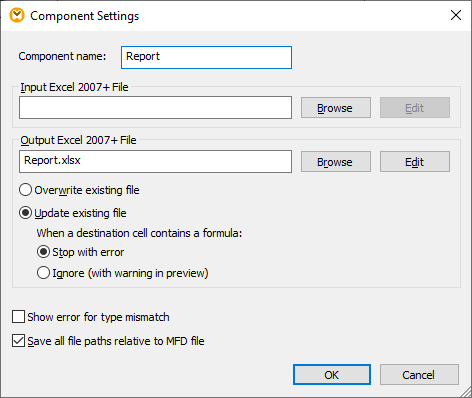Viewport: 472px width, 398px height.
Task: Click 'When a destination cell contains a formula:' text
Action: [x=139, y=233]
